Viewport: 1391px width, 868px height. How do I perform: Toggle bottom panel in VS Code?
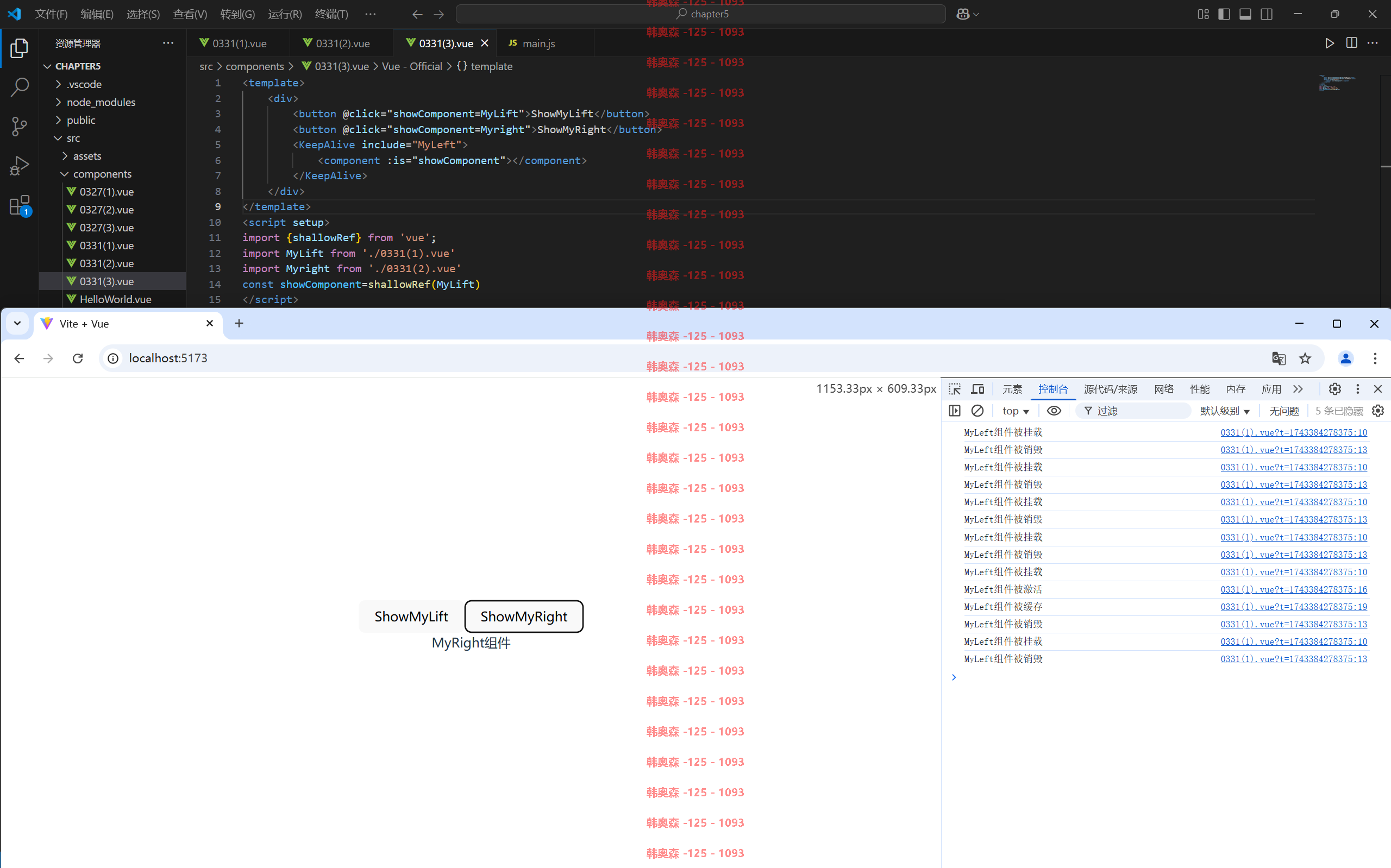[x=1245, y=14]
